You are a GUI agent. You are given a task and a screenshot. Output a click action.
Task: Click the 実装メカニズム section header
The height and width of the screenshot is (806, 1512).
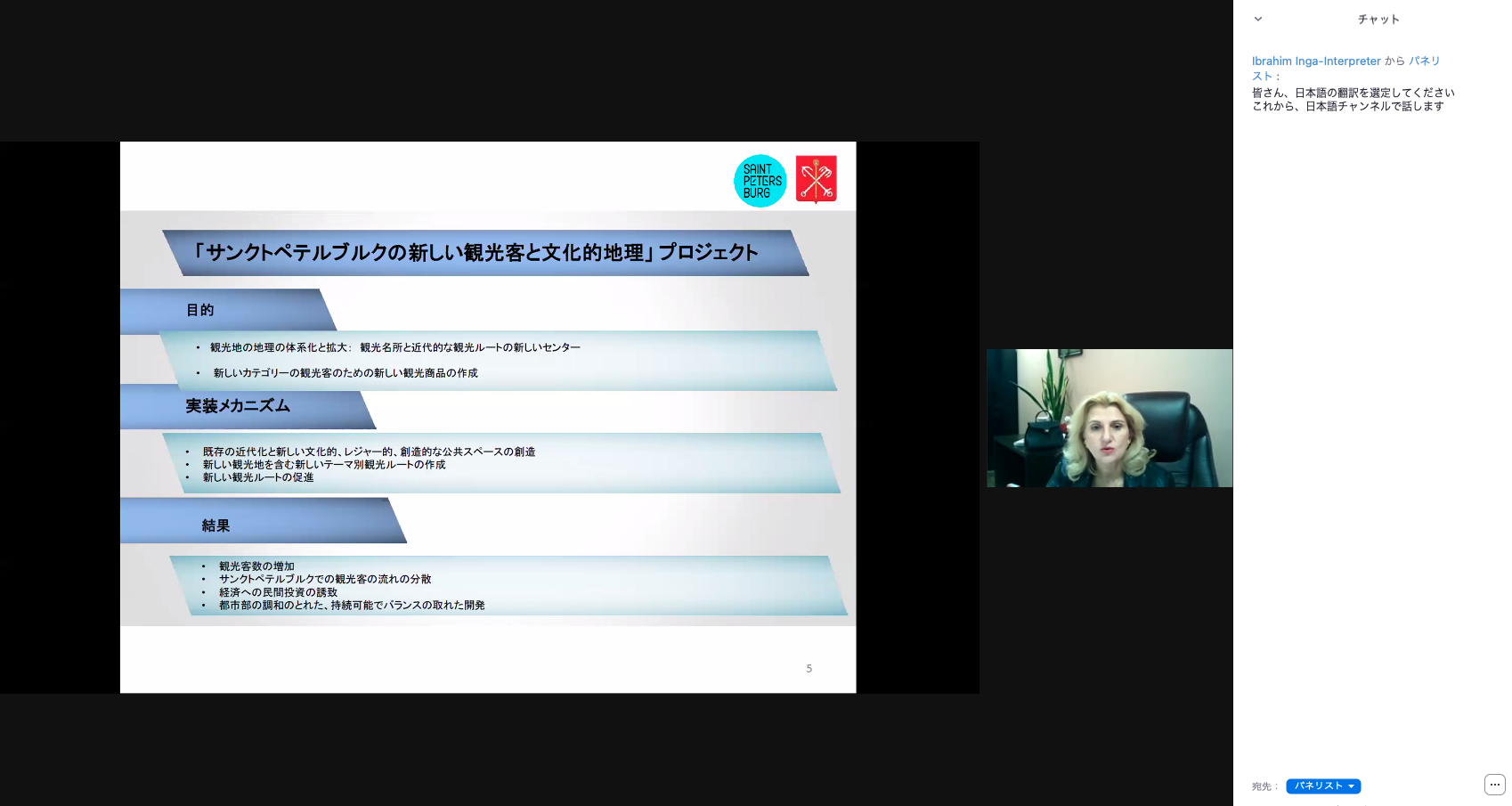pyautogui.click(x=238, y=406)
